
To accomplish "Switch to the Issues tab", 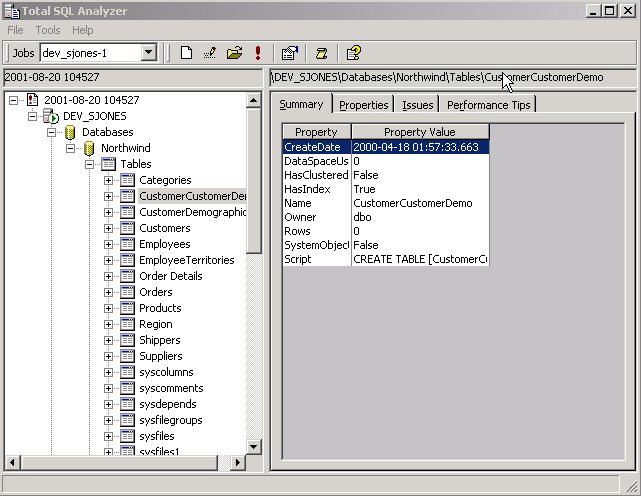I will [x=417, y=105].
